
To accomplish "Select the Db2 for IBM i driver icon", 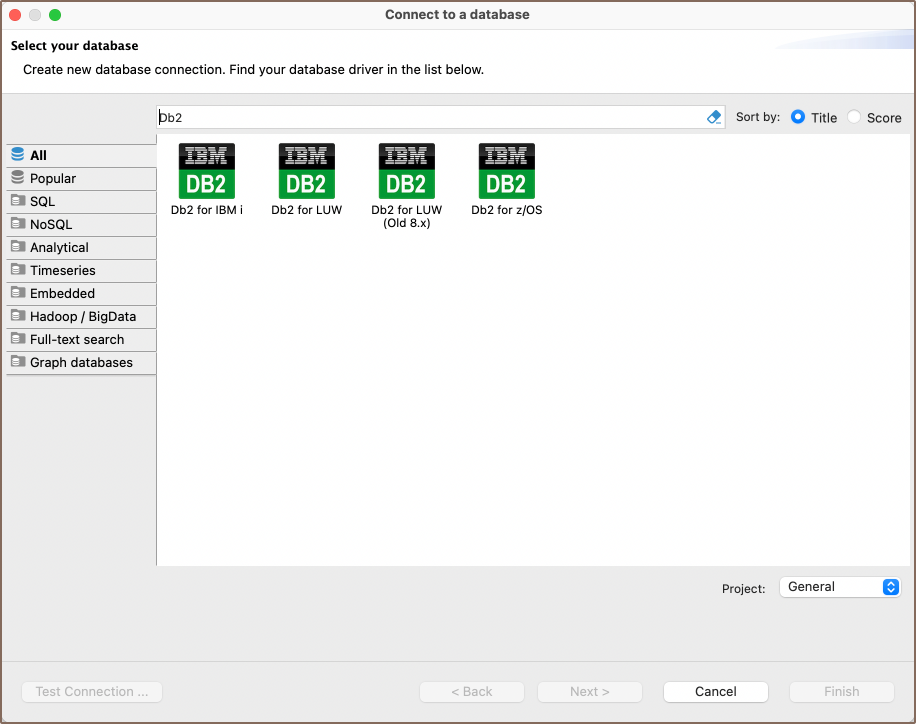I will tap(206, 171).
